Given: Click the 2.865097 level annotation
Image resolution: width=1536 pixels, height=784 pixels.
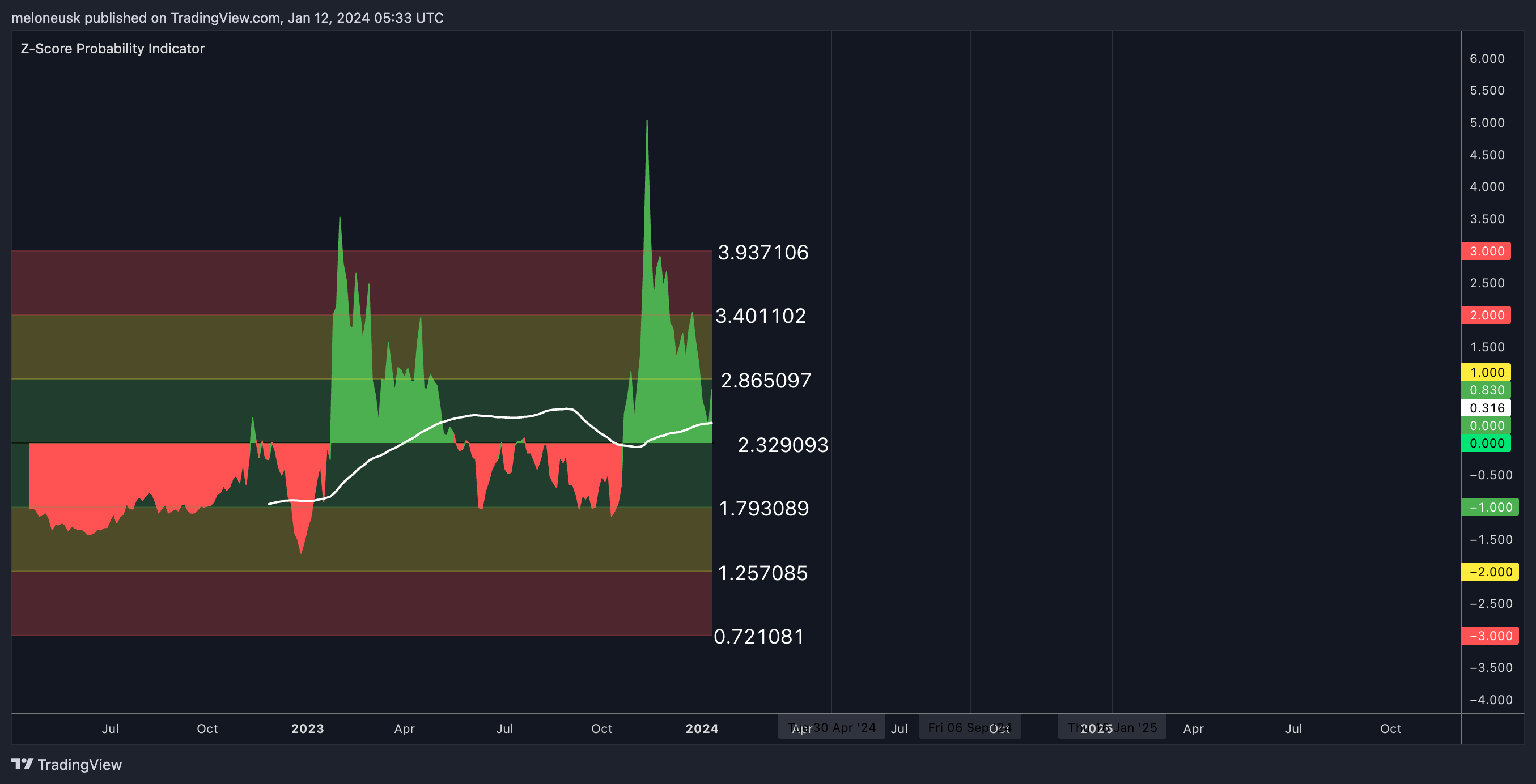Looking at the screenshot, I should click(766, 381).
